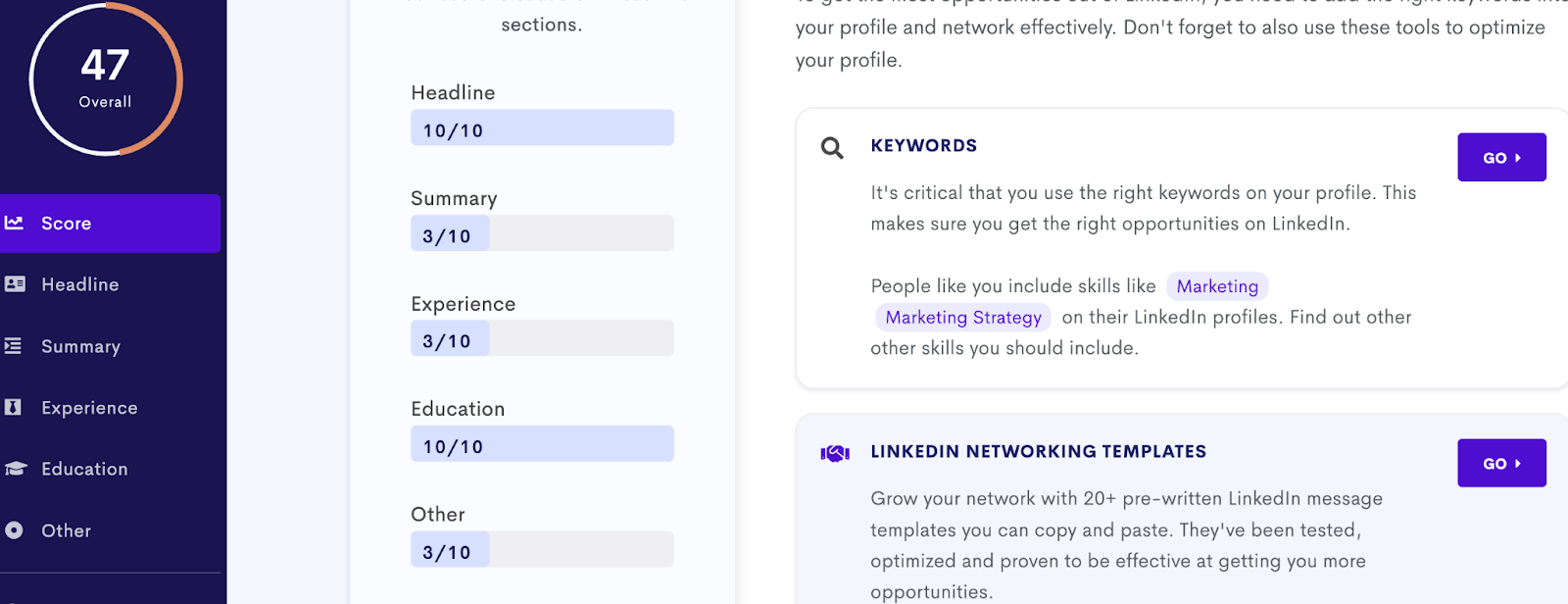Viewport: 1568px width, 604px height.
Task: Click the Education 10/10 score bar
Action: 542,444
